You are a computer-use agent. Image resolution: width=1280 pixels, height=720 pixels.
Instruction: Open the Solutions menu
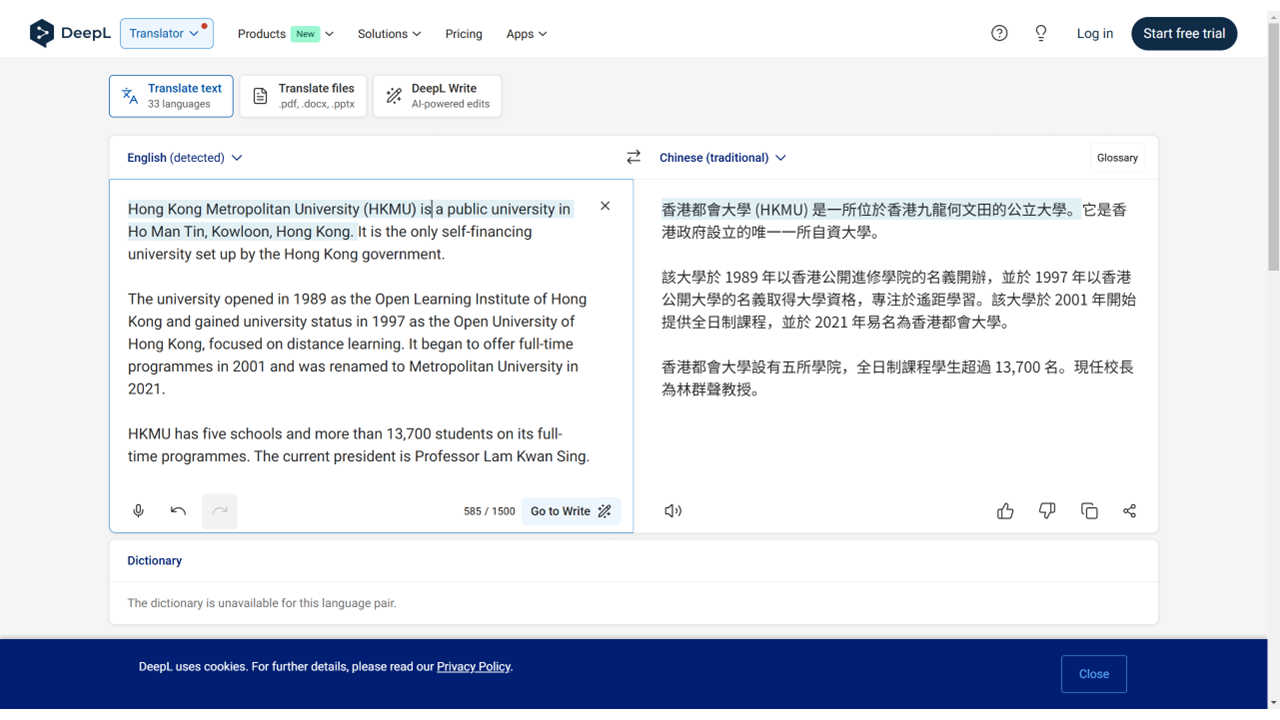point(389,34)
